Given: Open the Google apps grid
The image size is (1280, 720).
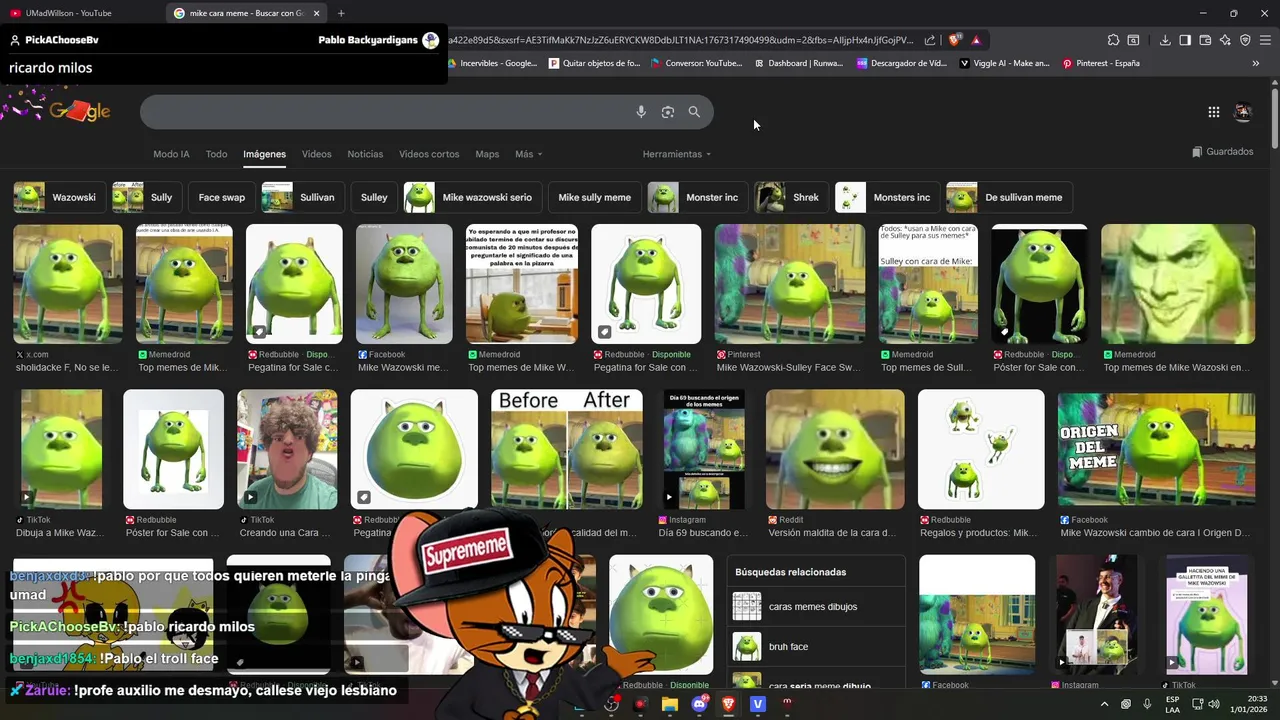Looking at the screenshot, I should 1213,112.
